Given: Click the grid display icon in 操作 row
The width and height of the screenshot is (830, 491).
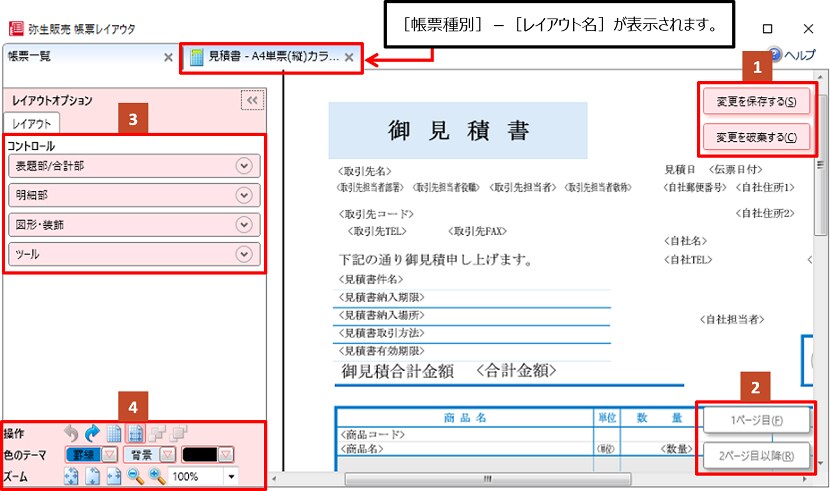Looking at the screenshot, I should [x=114, y=435].
